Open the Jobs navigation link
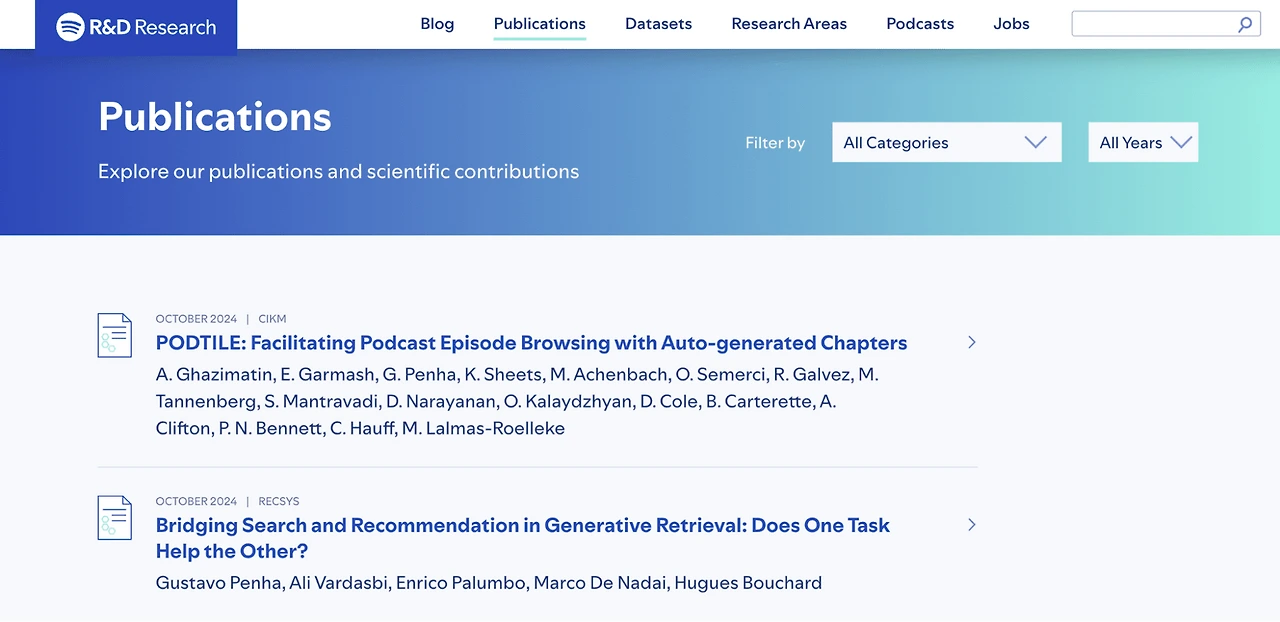This screenshot has width=1280, height=622. click(1011, 24)
